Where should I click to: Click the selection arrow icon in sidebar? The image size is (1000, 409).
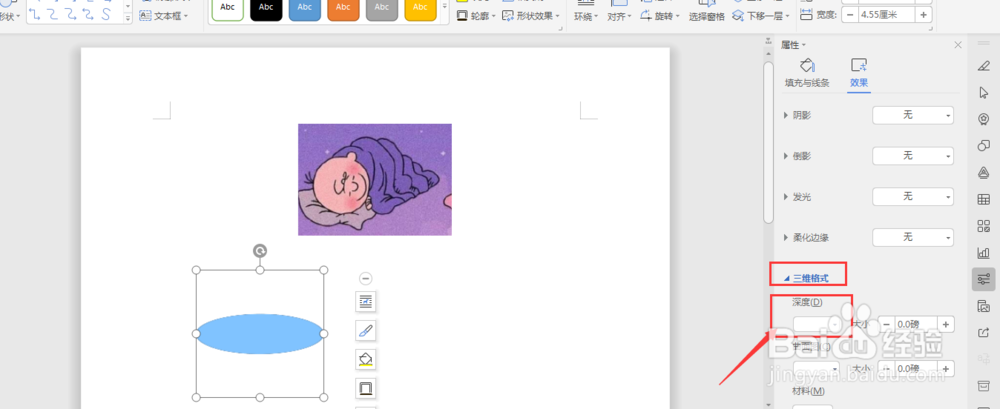[x=983, y=93]
